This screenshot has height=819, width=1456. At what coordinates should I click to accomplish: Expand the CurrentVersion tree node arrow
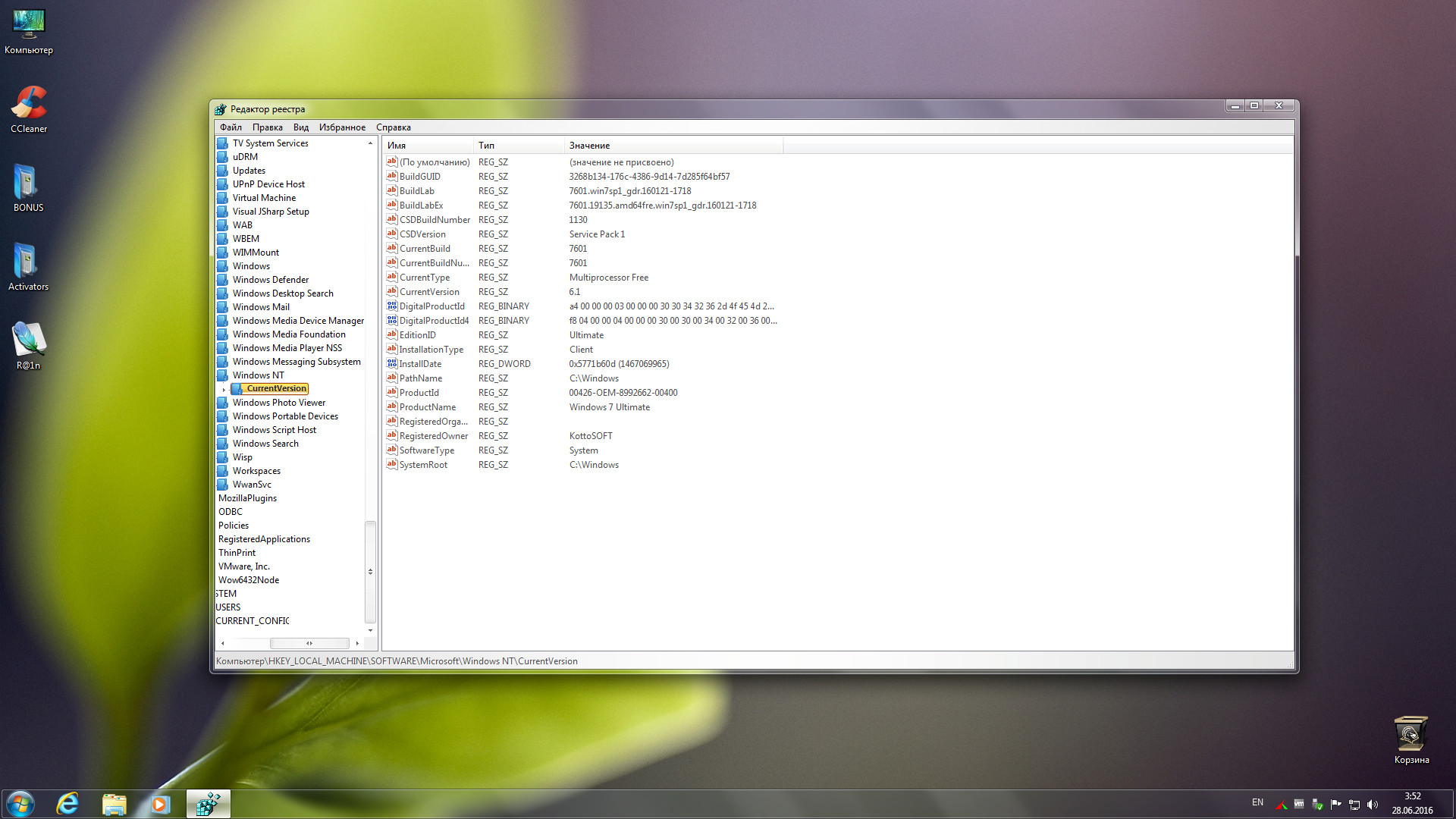(x=224, y=389)
